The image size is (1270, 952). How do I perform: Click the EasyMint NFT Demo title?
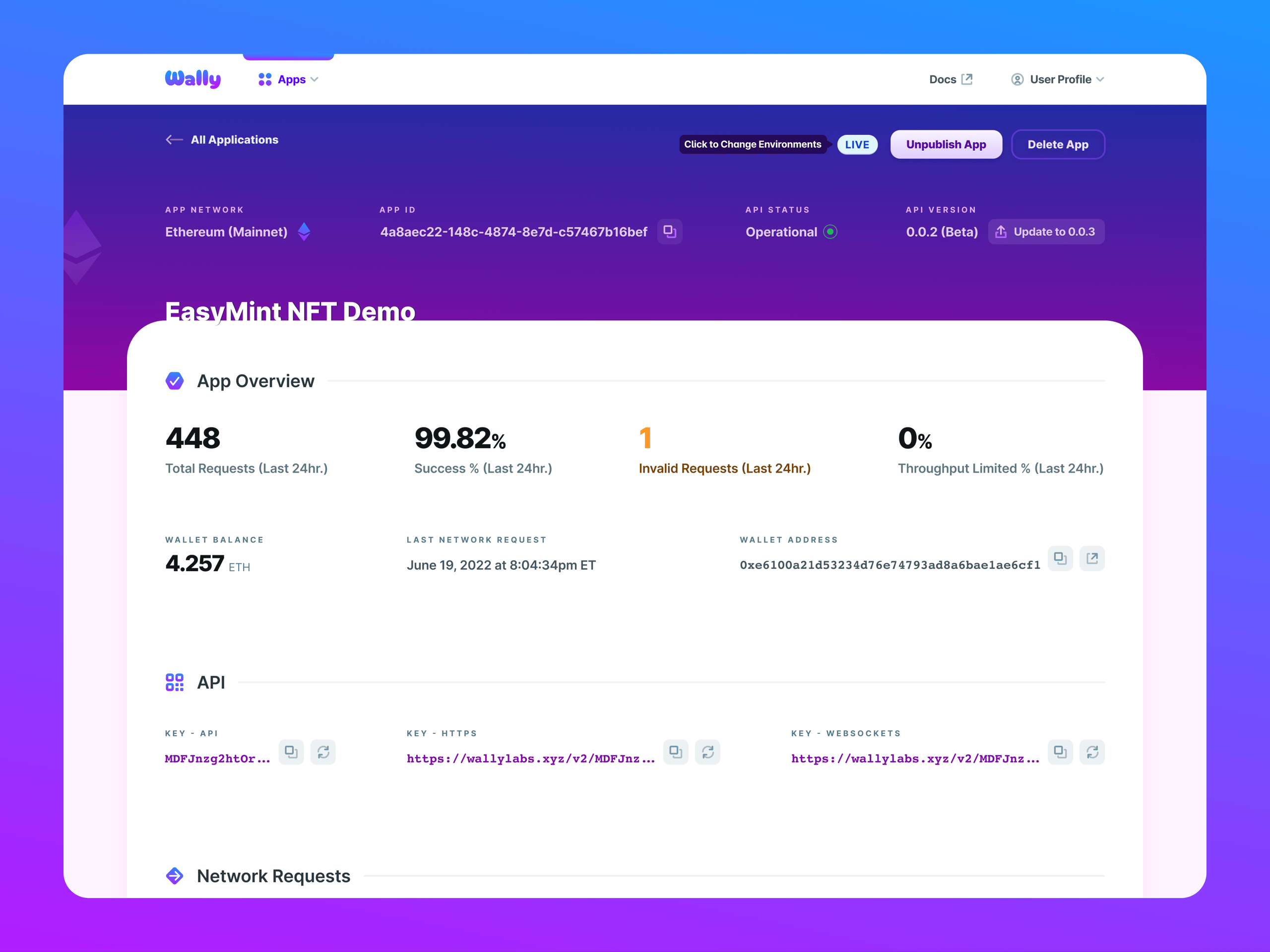(290, 311)
